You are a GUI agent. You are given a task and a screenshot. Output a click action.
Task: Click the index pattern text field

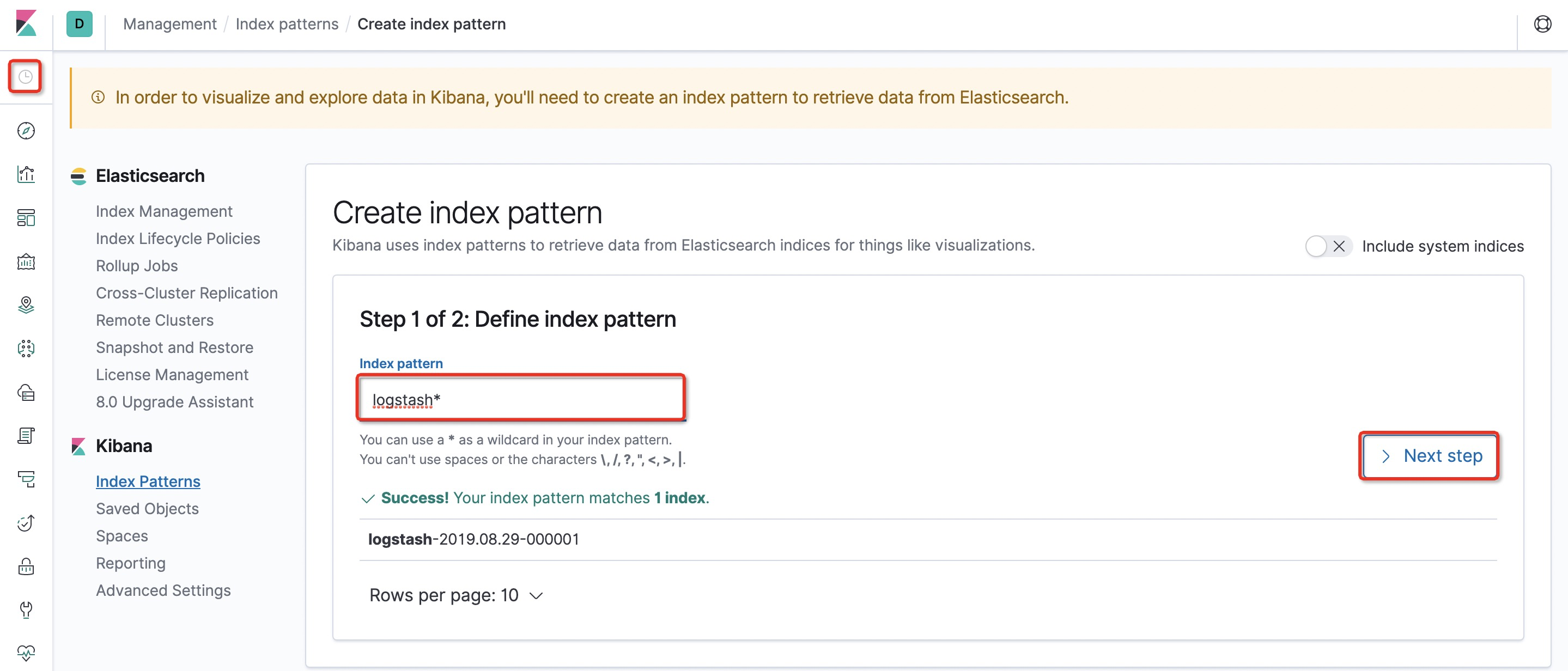[x=521, y=400]
